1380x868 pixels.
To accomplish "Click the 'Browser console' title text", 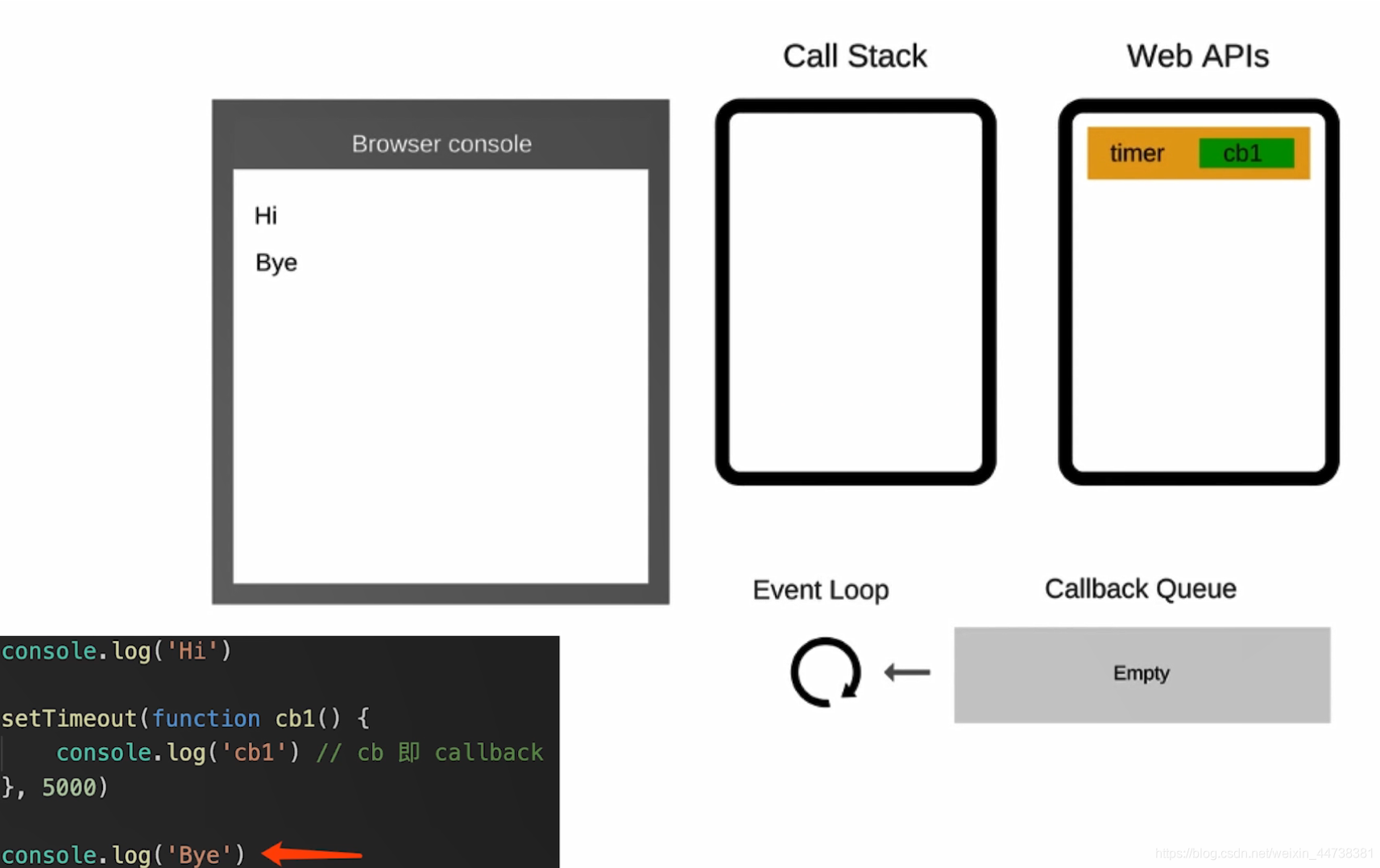I will (441, 143).
